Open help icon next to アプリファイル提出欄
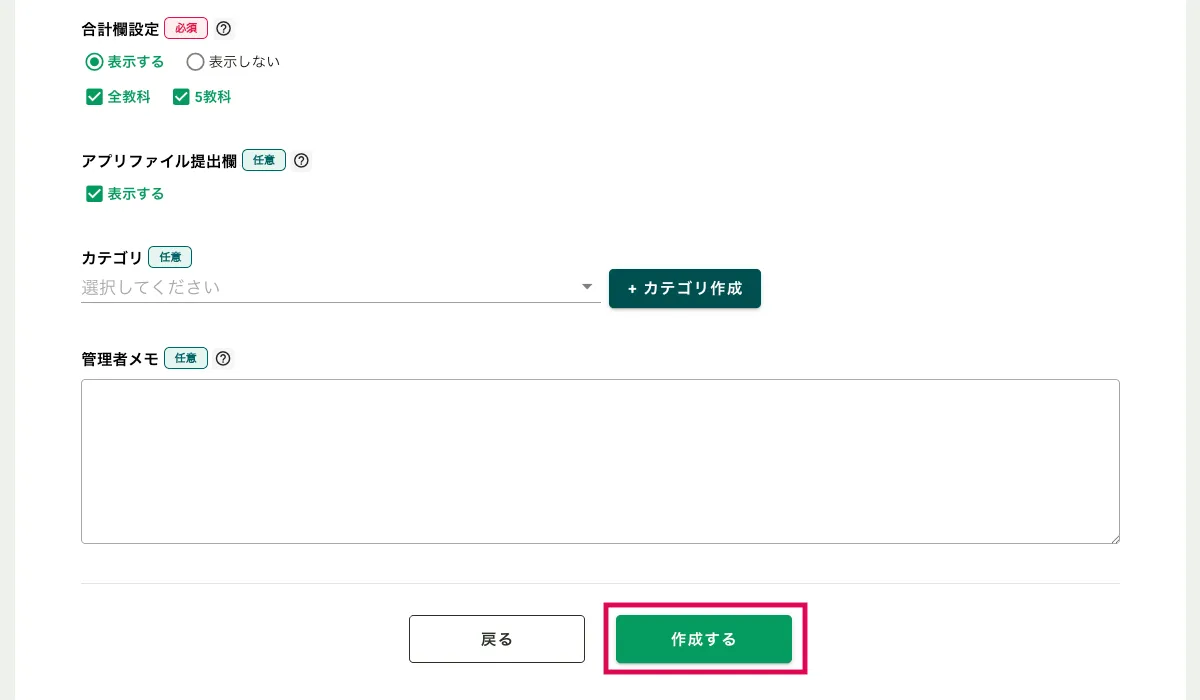Image resolution: width=1200 pixels, height=700 pixels. tap(301, 160)
